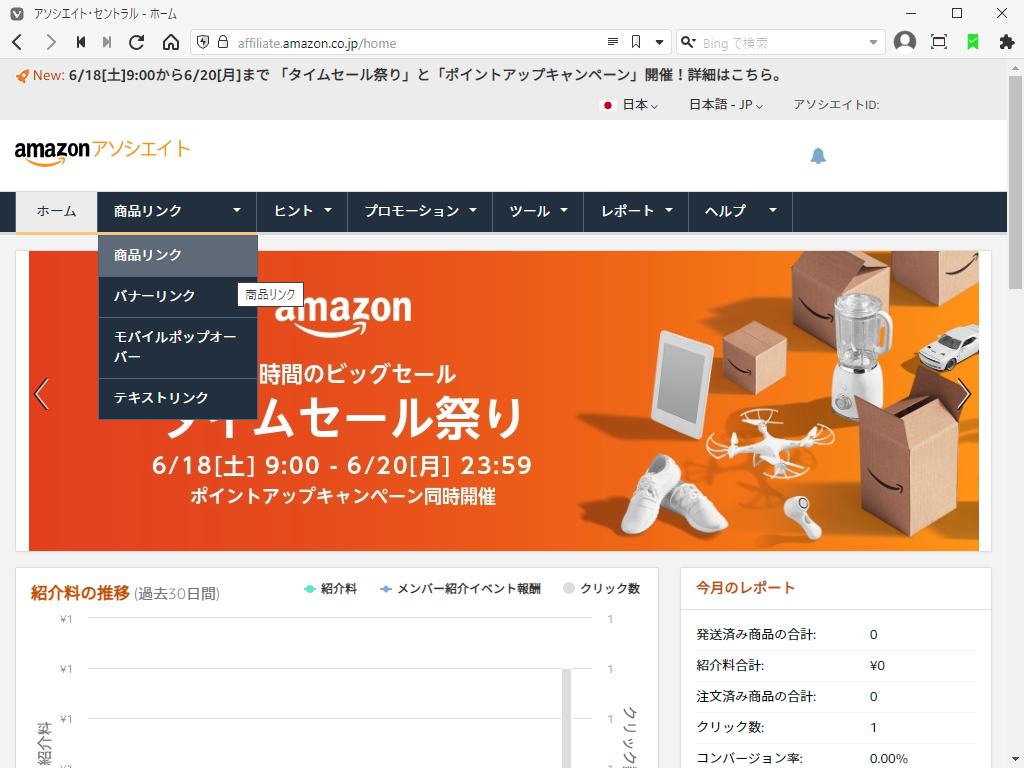1024x768 pixels.
Task: Expand the ヘルプ menu
Action: 741,212
